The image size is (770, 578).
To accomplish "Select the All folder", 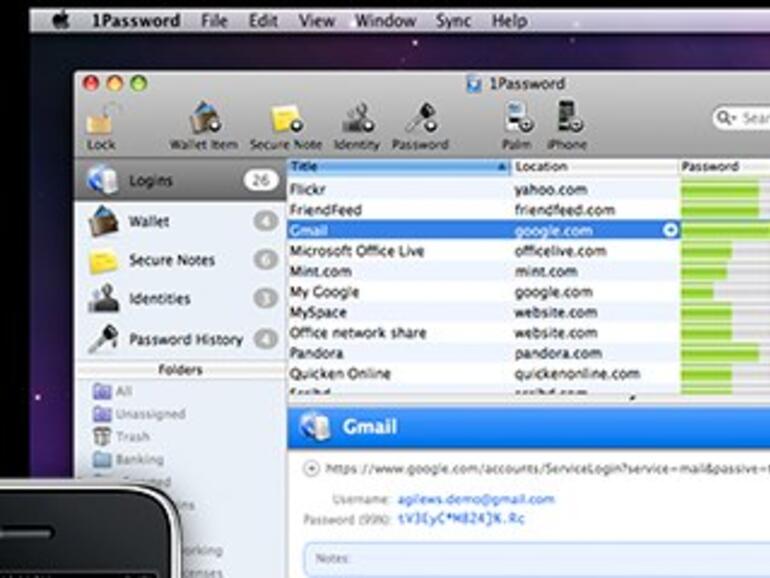I will [112, 391].
